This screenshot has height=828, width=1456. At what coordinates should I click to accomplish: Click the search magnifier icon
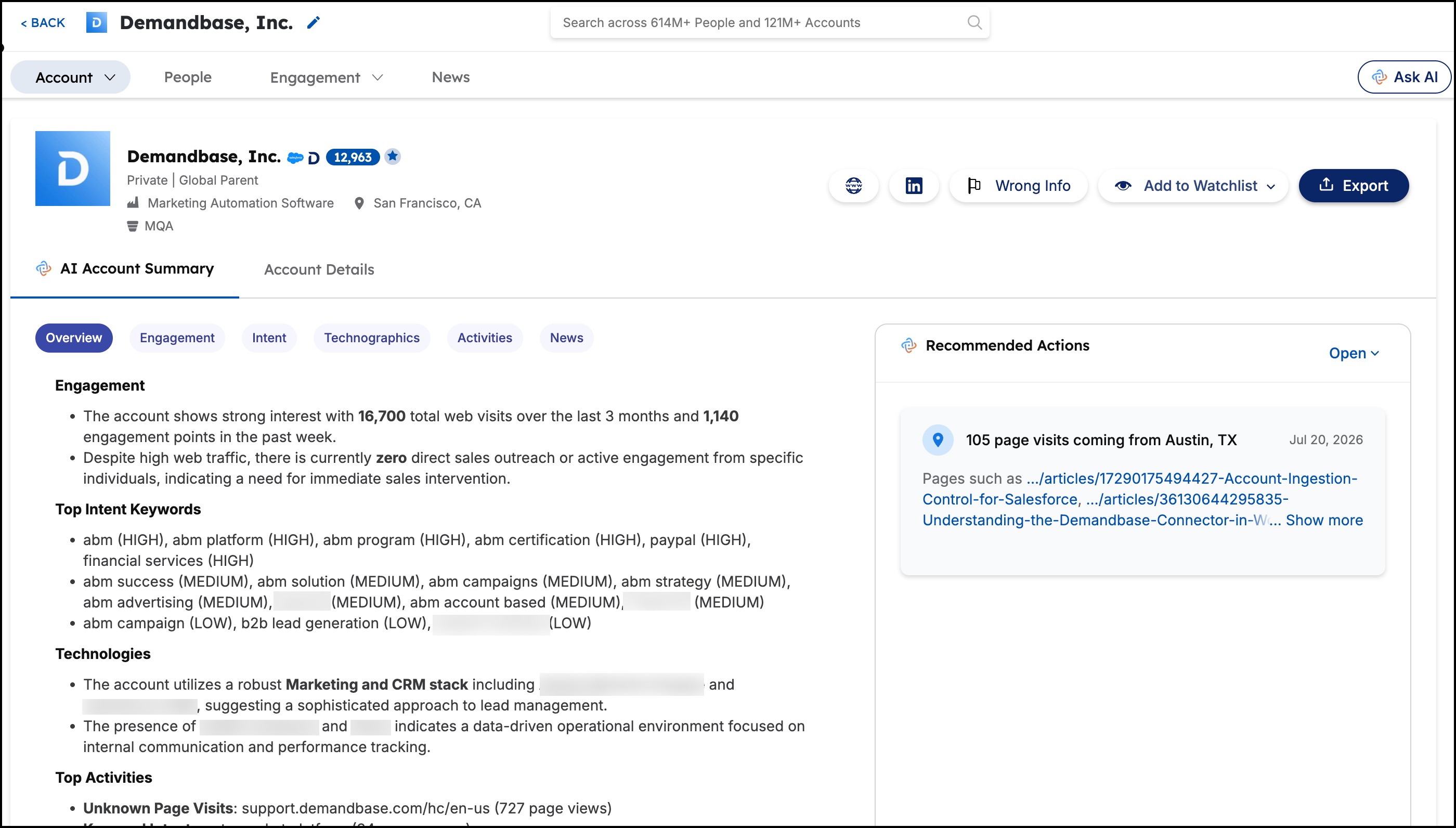[974, 23]
